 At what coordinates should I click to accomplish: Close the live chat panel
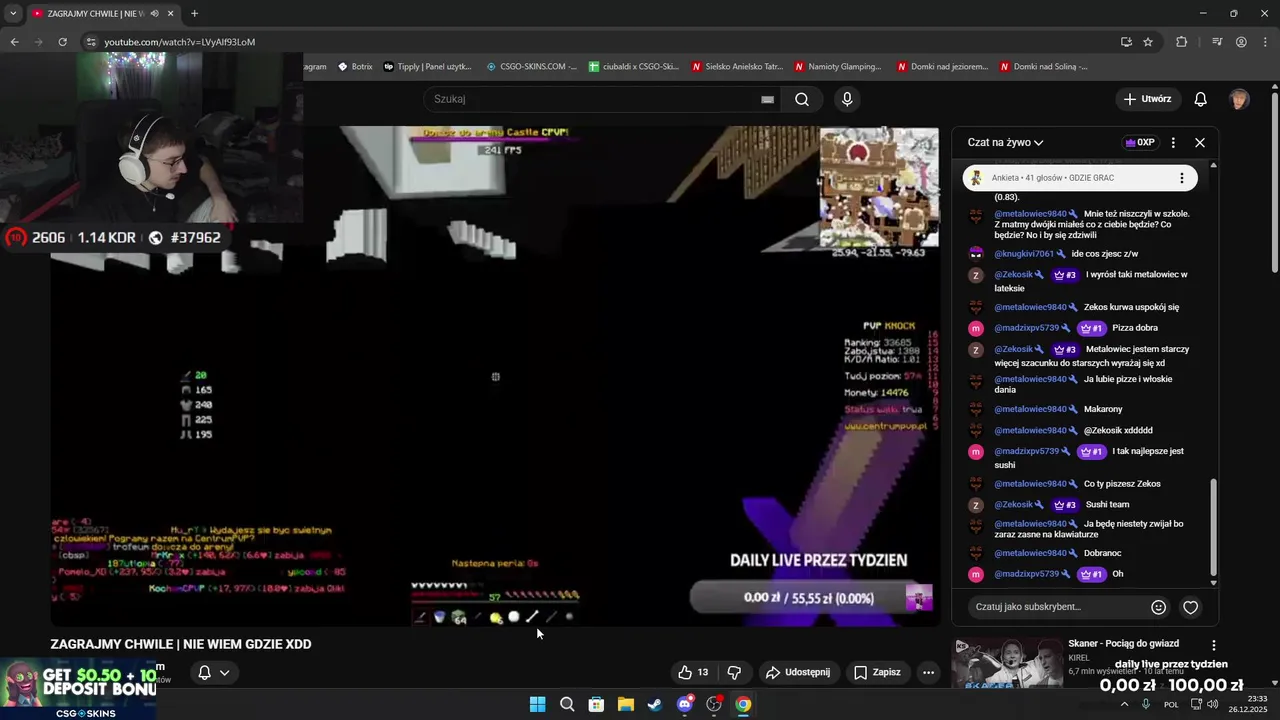click(1200, 142)
